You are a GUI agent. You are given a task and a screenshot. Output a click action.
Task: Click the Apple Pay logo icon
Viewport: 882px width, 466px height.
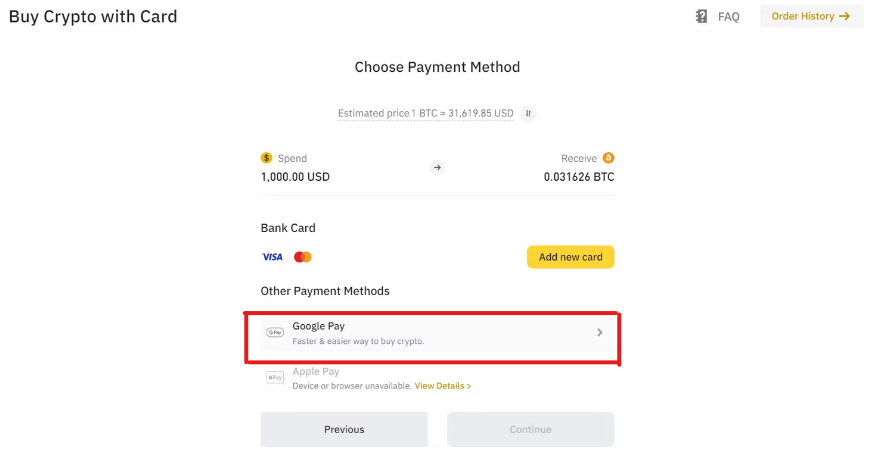tap(275, 377)
